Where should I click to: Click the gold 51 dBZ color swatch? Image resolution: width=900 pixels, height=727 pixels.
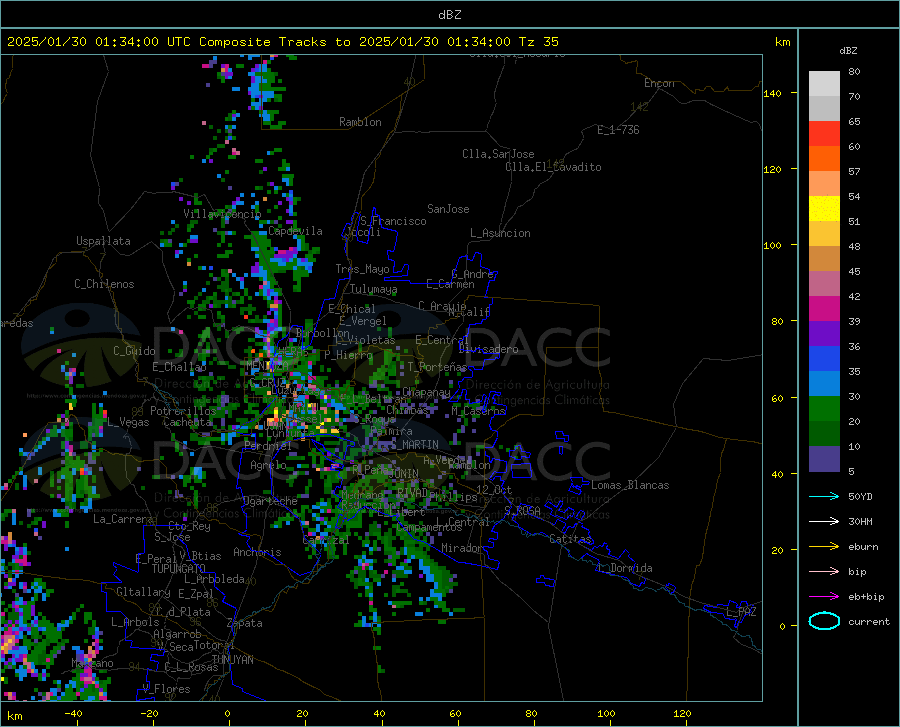tap(824, 234)
